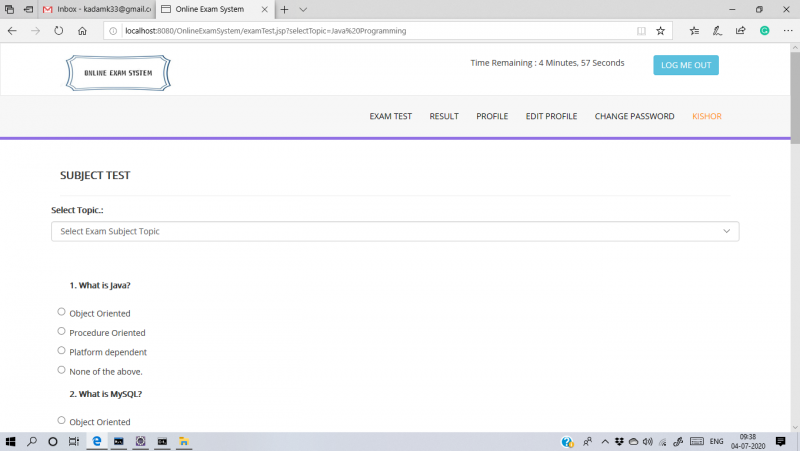
Task: Open EXAM TEST menu item
Action: pyautogui.click(x=390, y=116)
